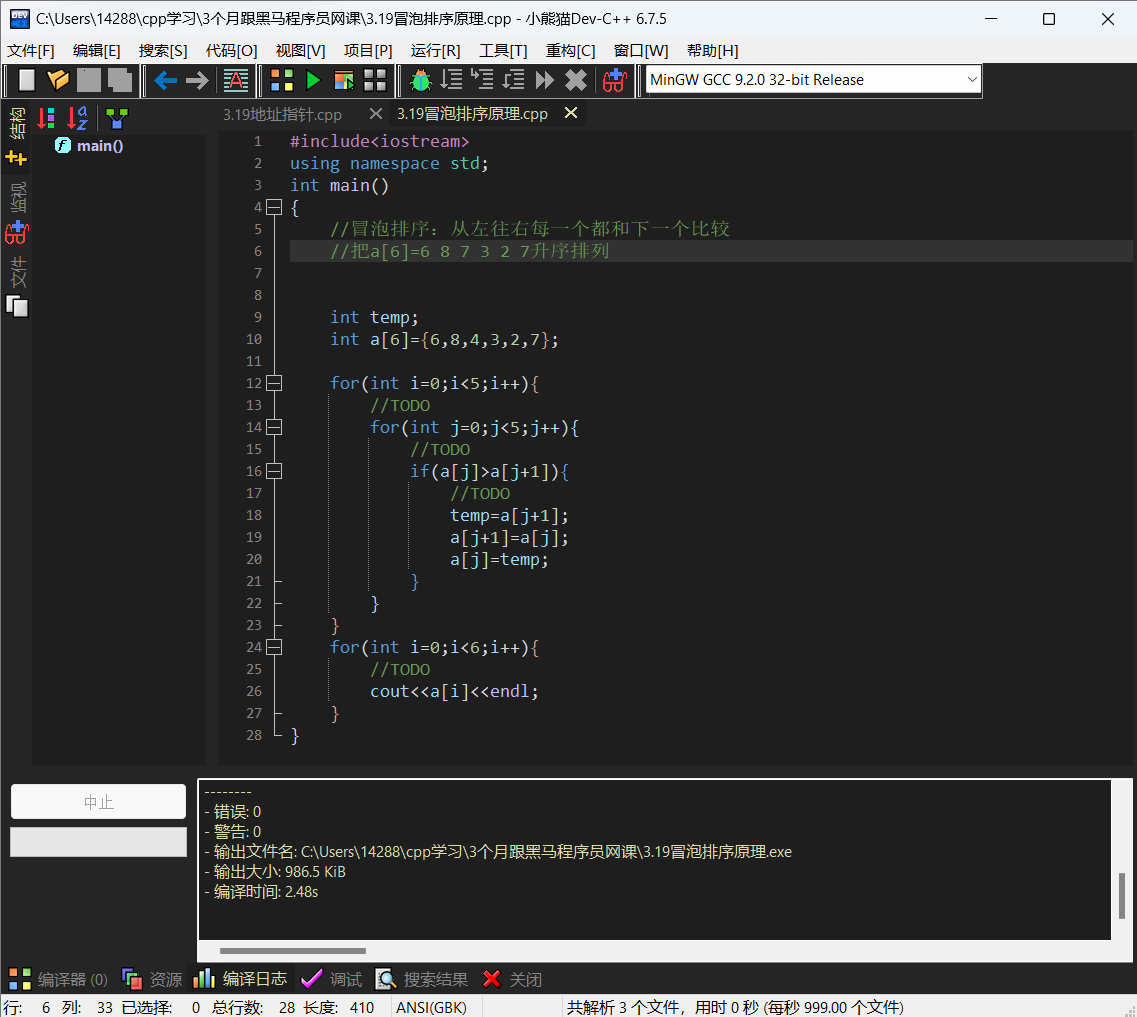Select main() in the structure tree
The image size is (1137, 1017).
pos(99,146)
